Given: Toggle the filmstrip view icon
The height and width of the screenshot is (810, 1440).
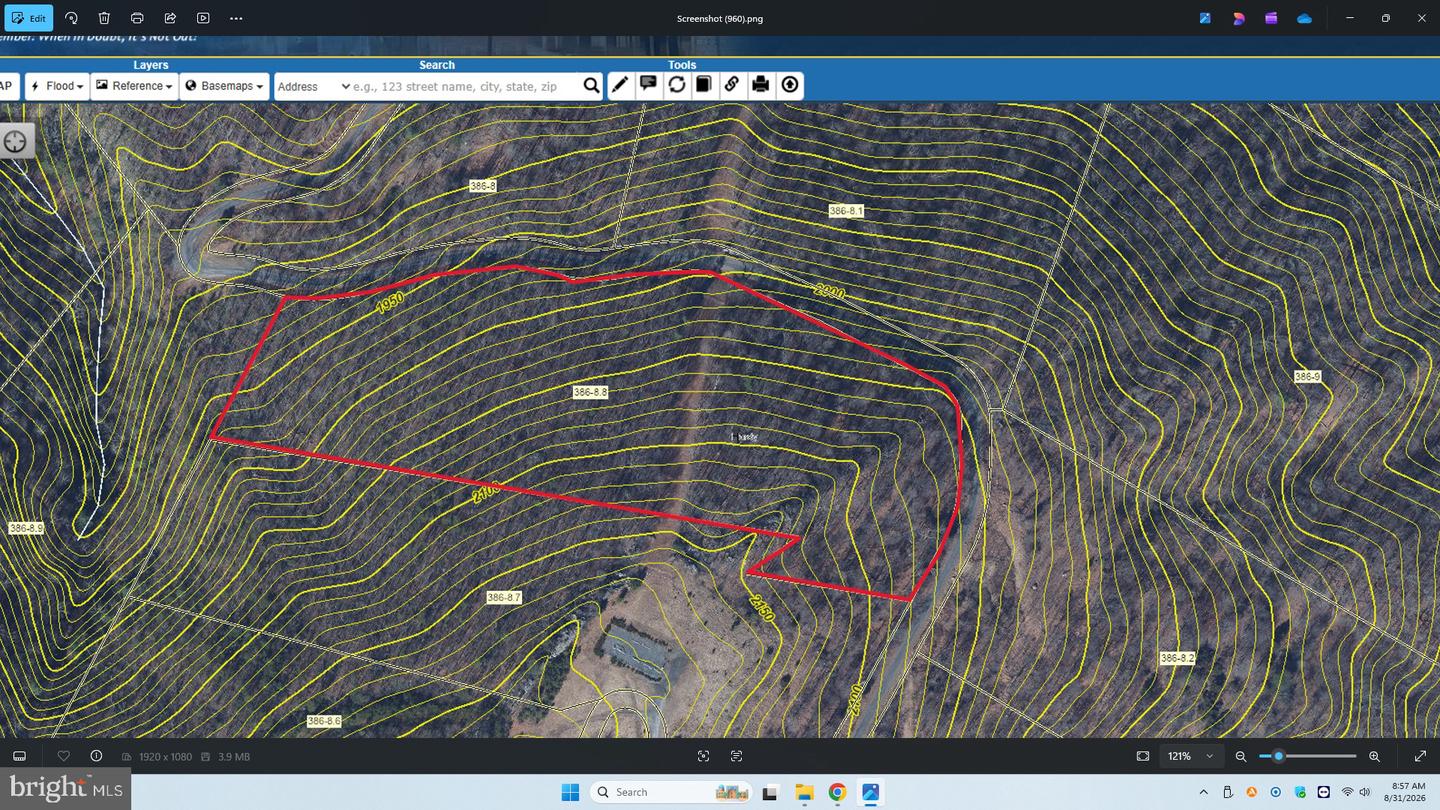Looking at the screenshot, I should [x=19, y=756].
